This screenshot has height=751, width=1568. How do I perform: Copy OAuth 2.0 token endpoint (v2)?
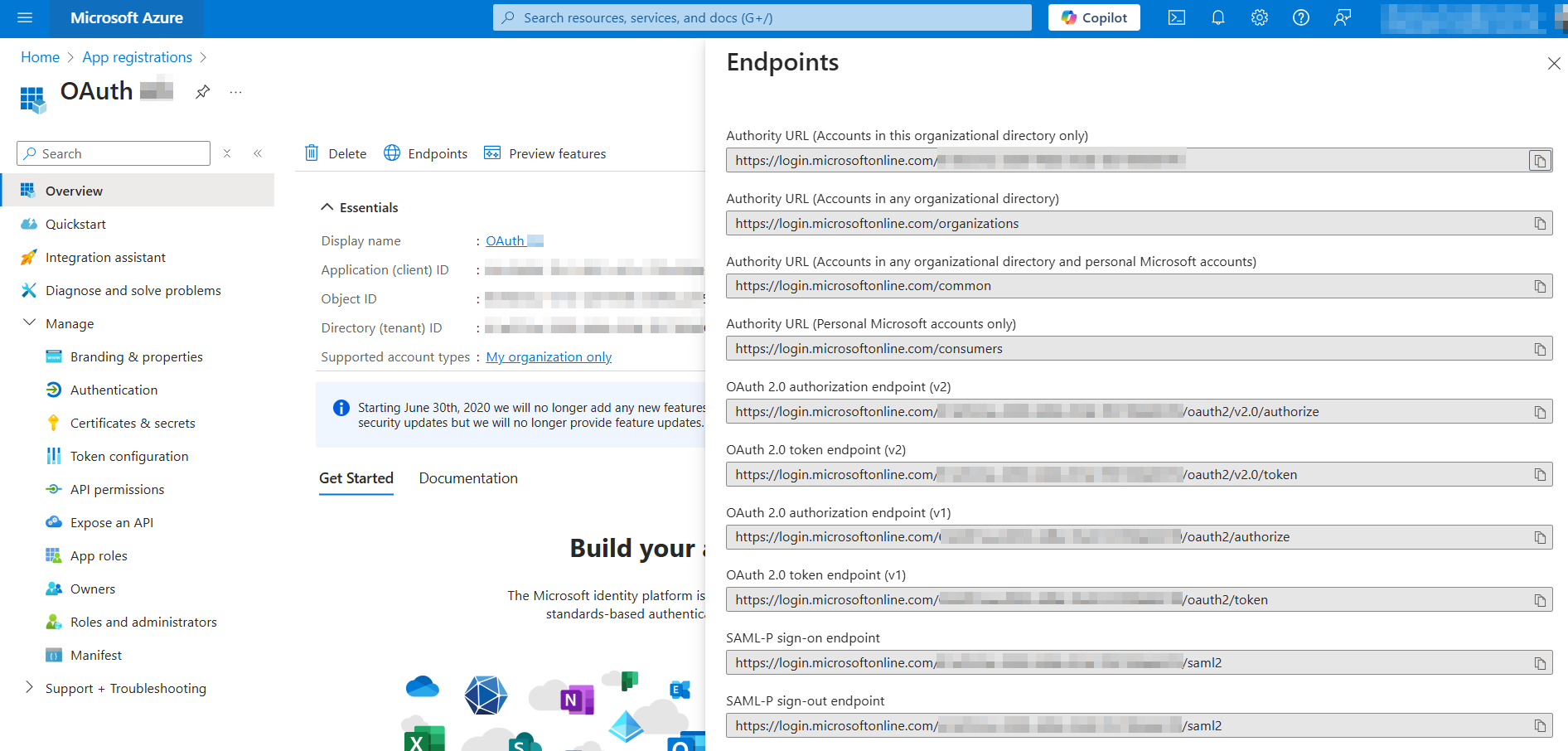1539,475
